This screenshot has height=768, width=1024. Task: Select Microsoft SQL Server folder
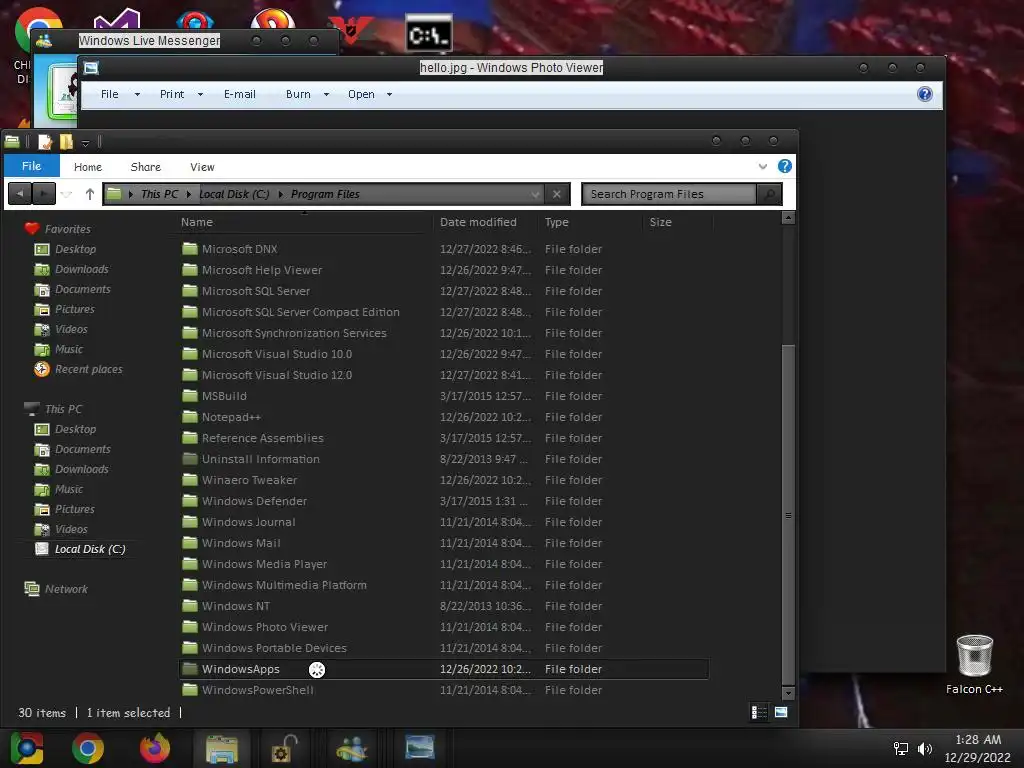pyautogui.click(x=255, y=291)
